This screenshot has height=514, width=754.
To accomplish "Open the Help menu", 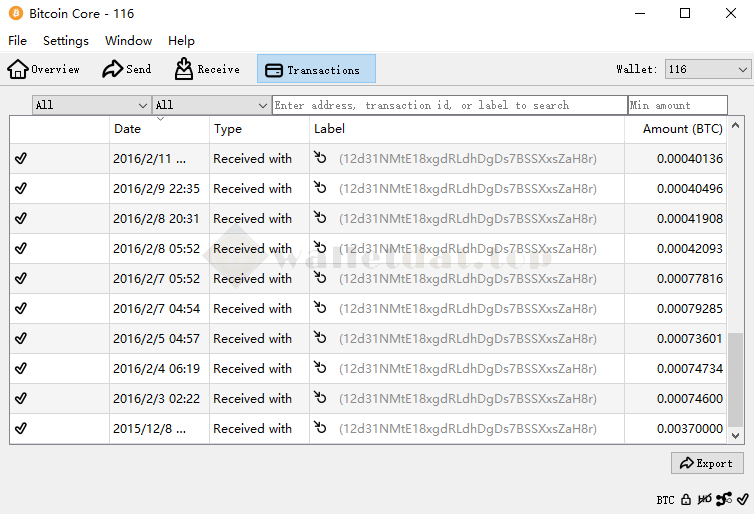I will 181,41.
